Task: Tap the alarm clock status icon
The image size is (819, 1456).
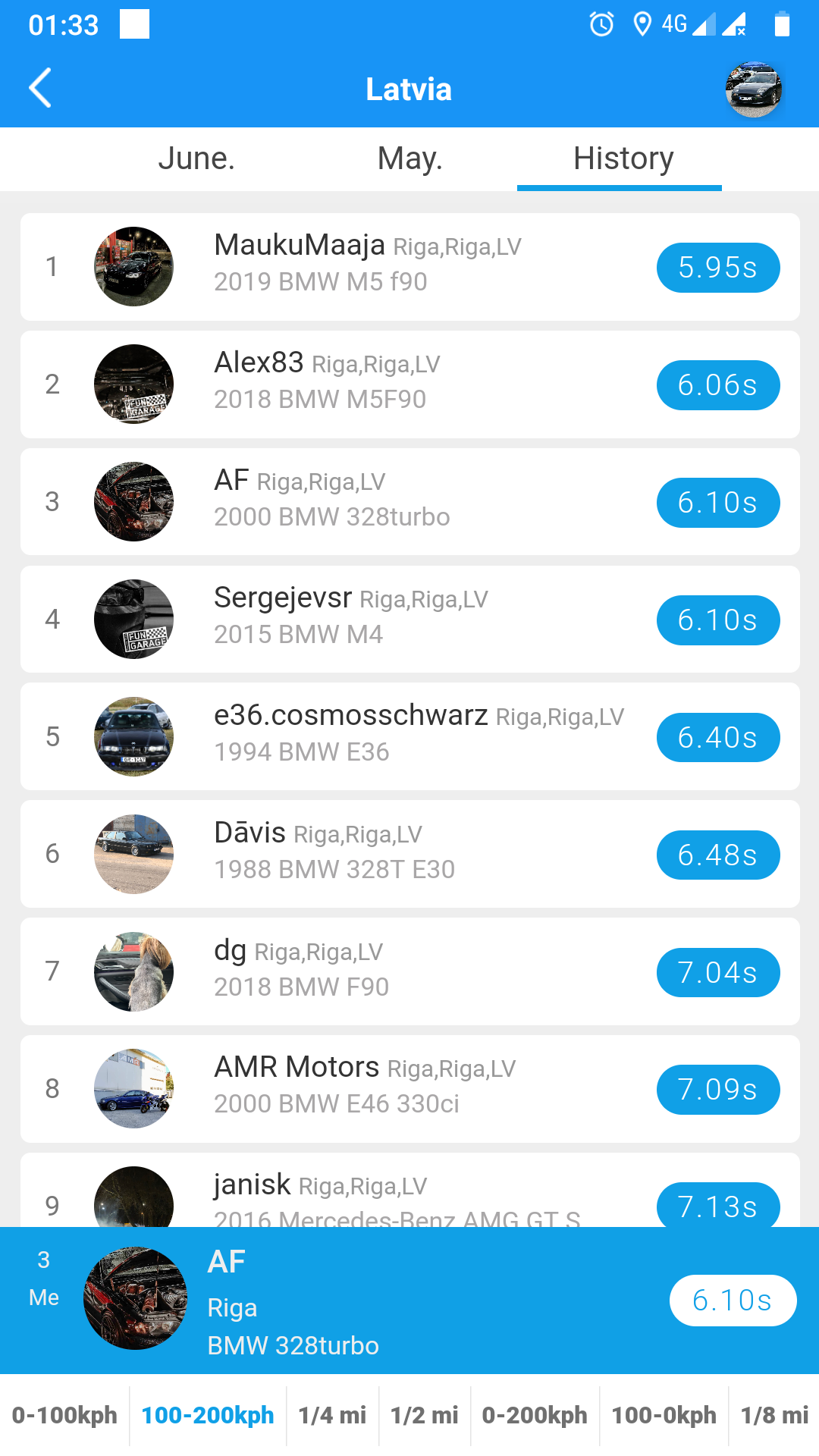Action: click(x=601, y=24)
